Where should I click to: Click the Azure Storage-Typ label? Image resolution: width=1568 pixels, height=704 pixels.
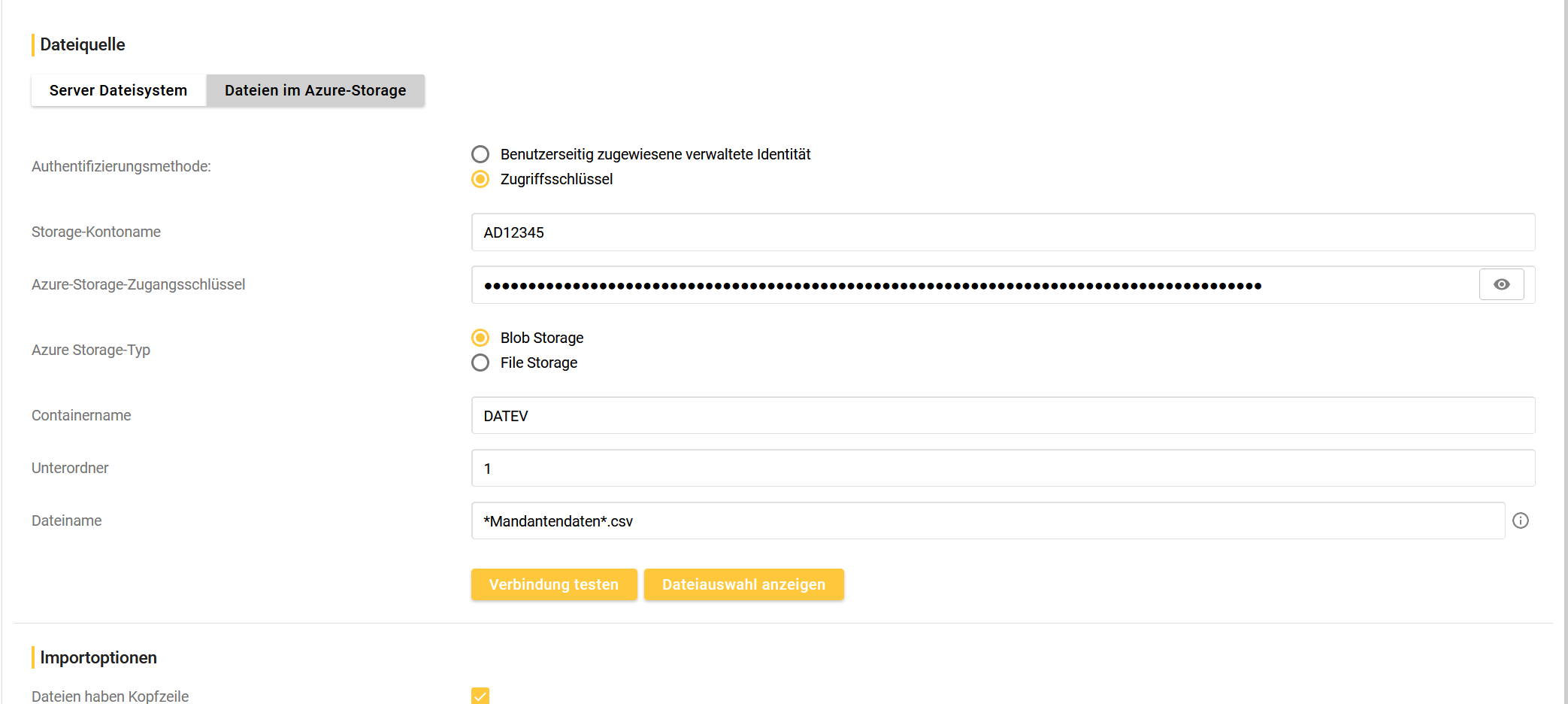[91, 350]
